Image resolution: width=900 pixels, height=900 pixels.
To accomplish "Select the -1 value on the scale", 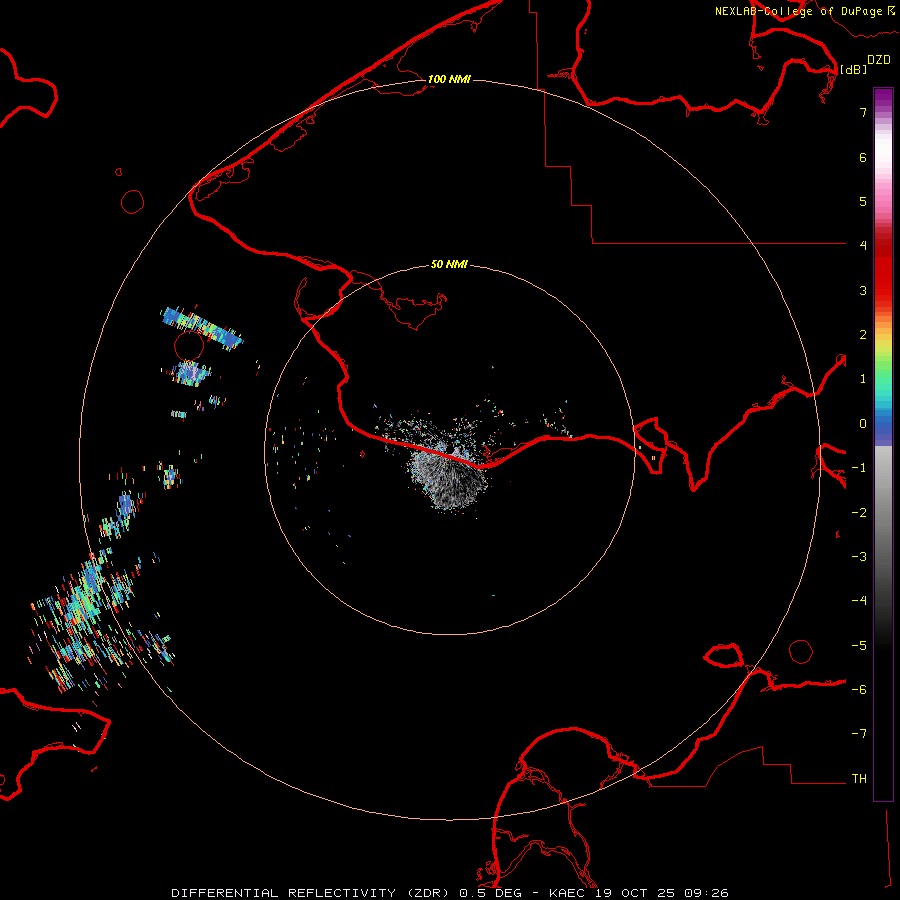I will coord(859,468).
